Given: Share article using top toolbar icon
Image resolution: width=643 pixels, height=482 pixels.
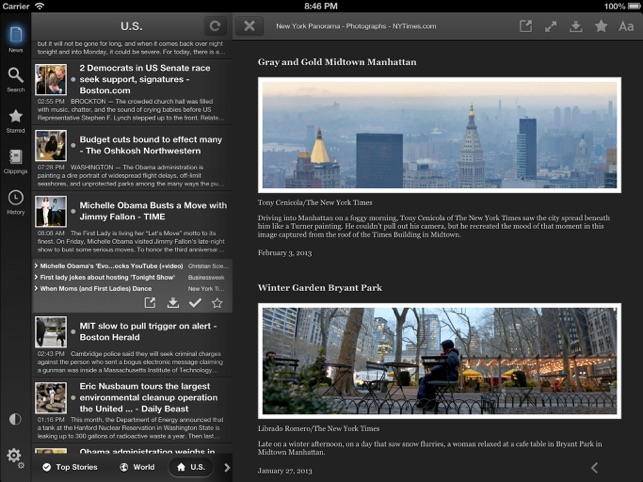Looking at the screenshot, I should tap(526, 26).
